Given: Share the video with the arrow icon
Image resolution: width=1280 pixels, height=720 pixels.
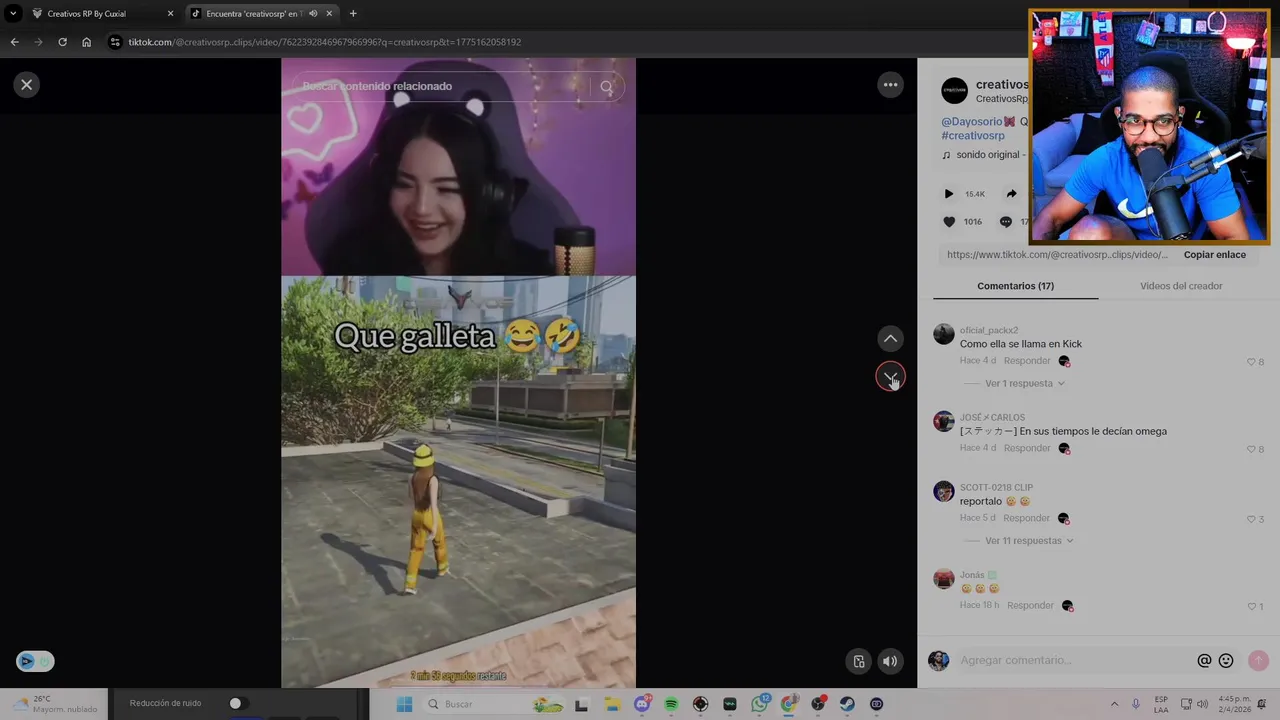Looking at the screenshot, I should tap(1011, 194).
